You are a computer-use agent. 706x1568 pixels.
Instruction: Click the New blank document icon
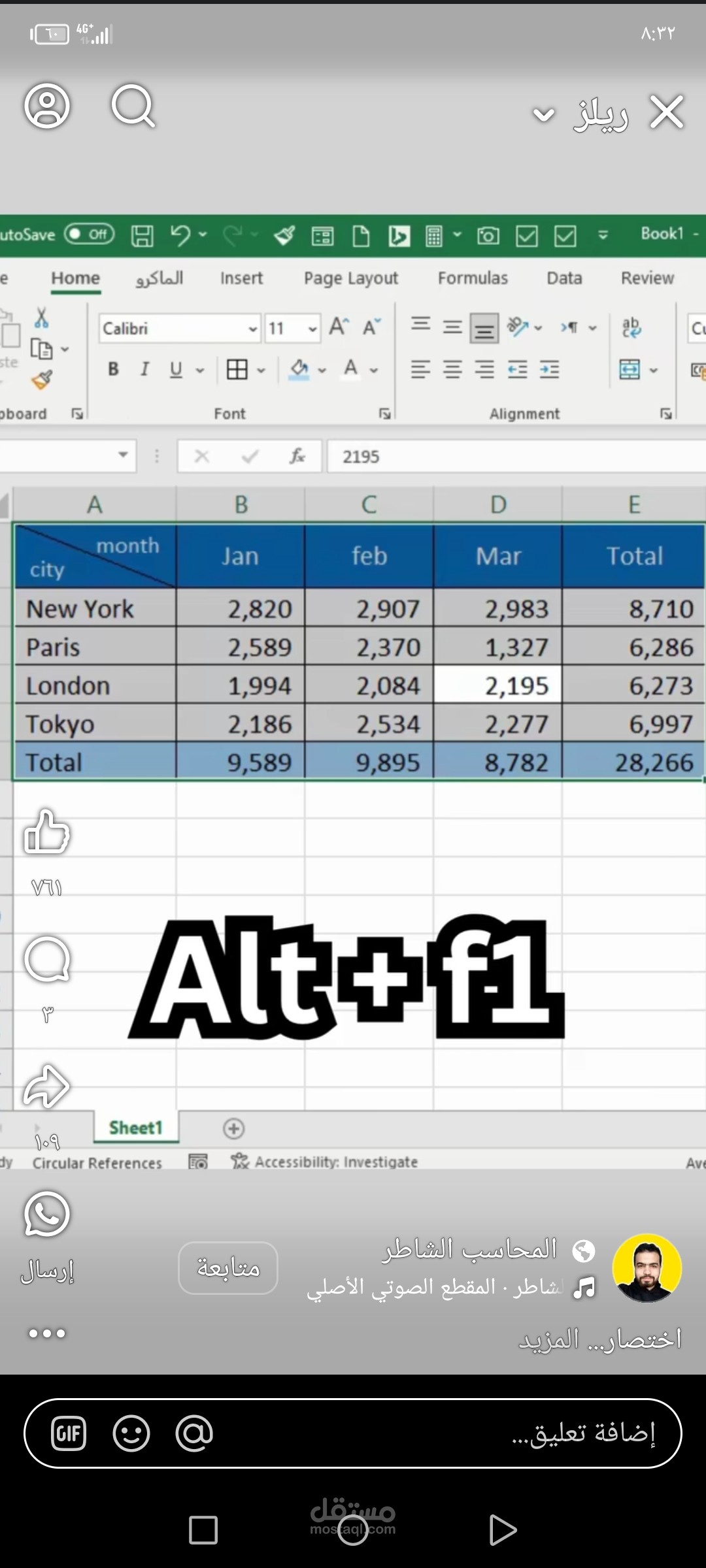(361, 235)
